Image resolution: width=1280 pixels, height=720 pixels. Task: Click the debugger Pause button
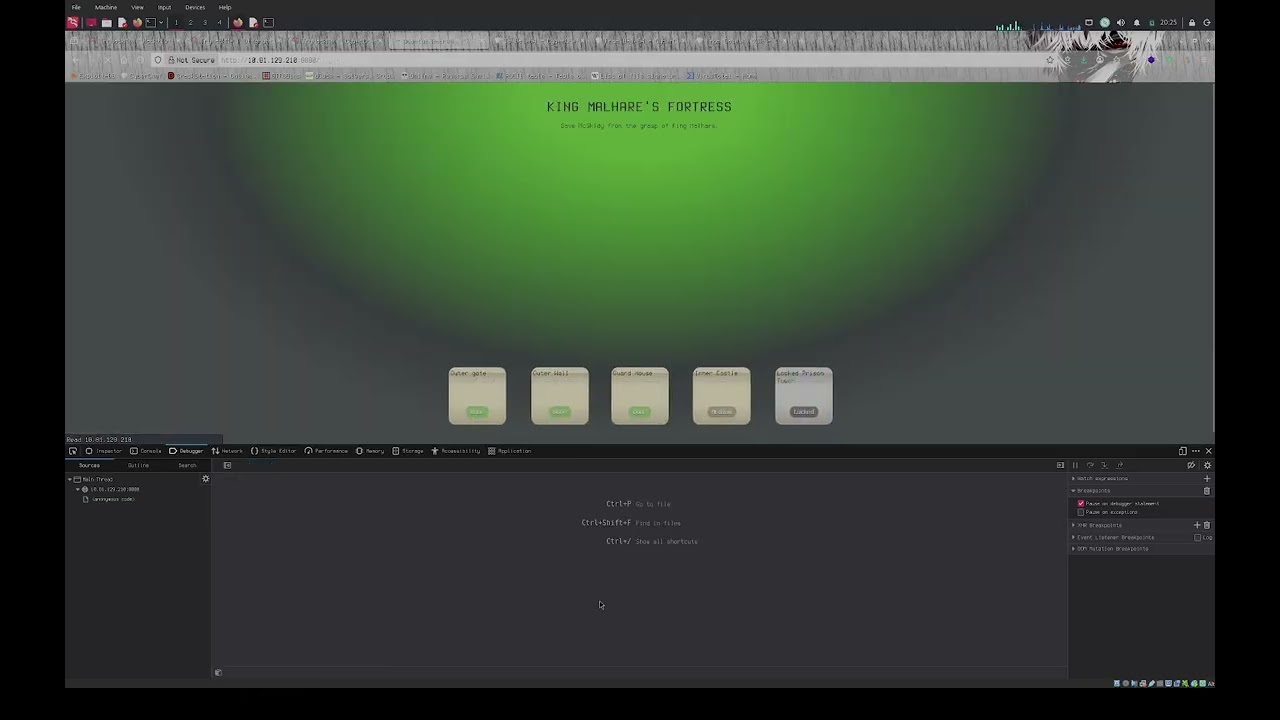click(x=1075, y=465)
